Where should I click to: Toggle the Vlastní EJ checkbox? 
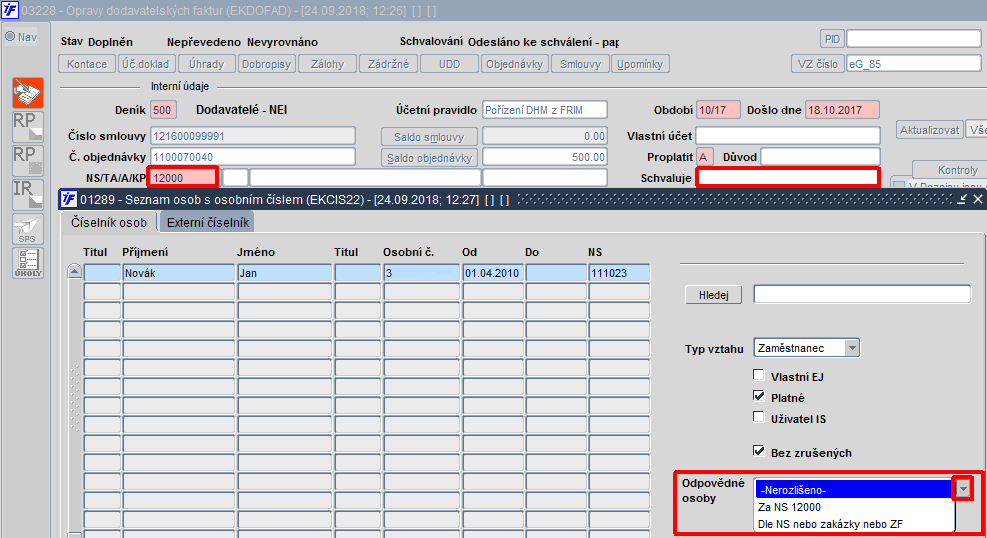[x=759, y=375]
